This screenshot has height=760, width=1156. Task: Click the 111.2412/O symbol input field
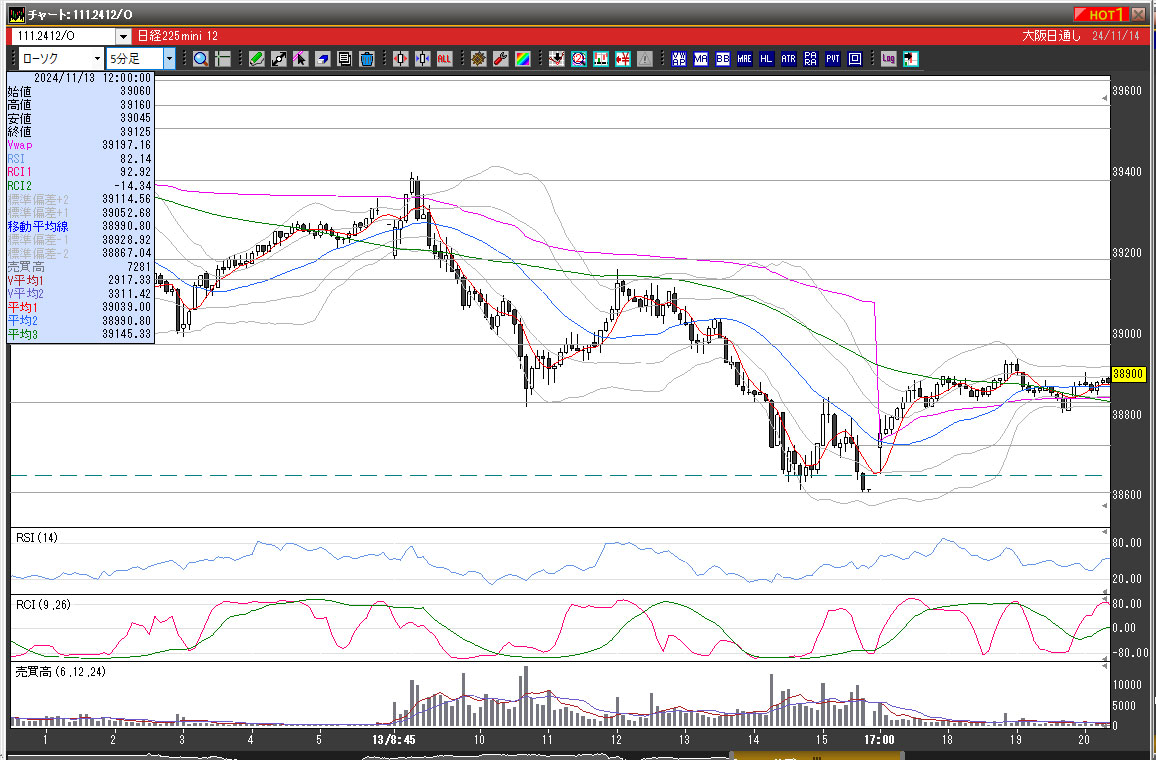pyautogui.click(x=65, y=36)
